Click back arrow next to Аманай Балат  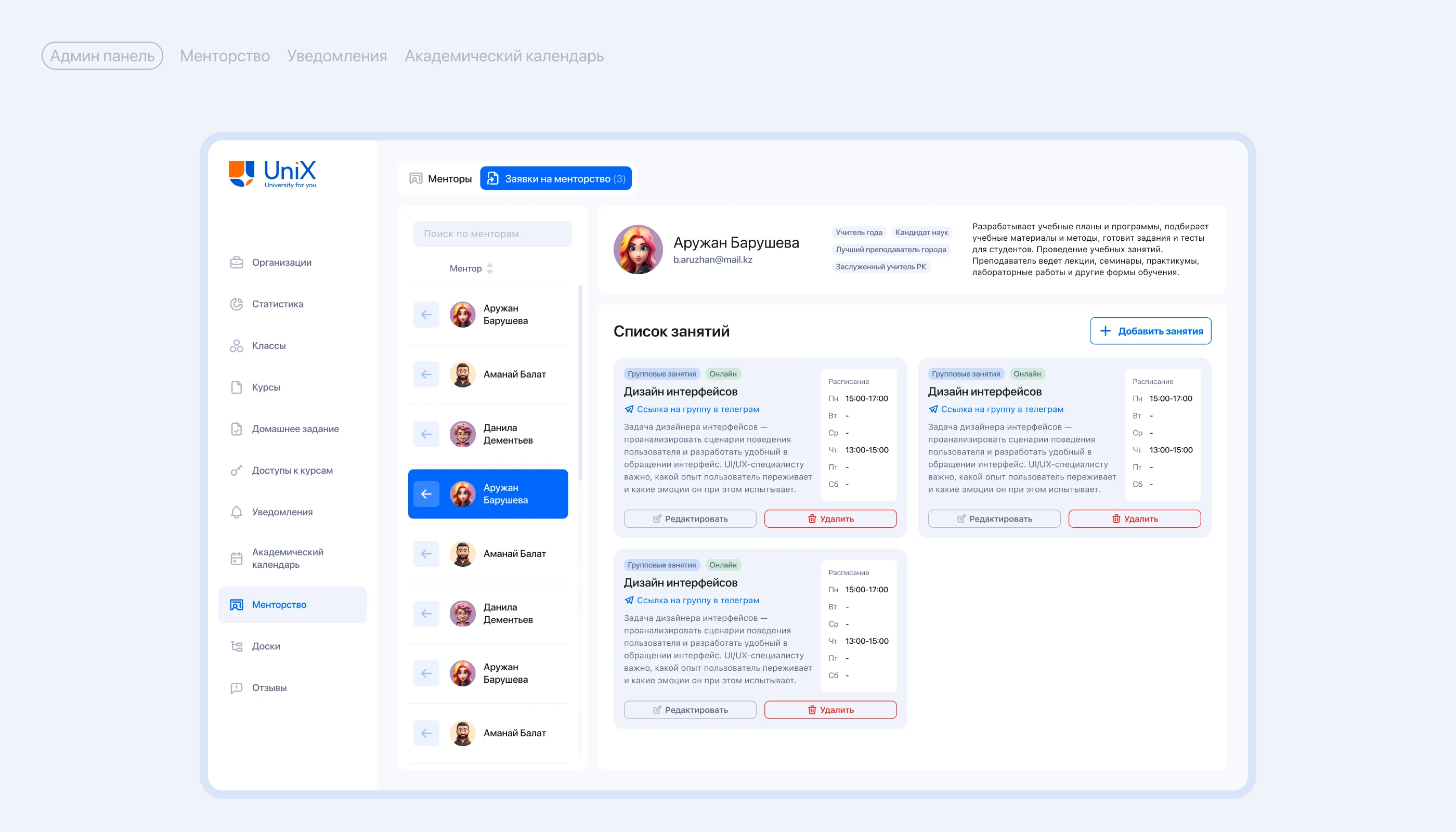point(426,374)
